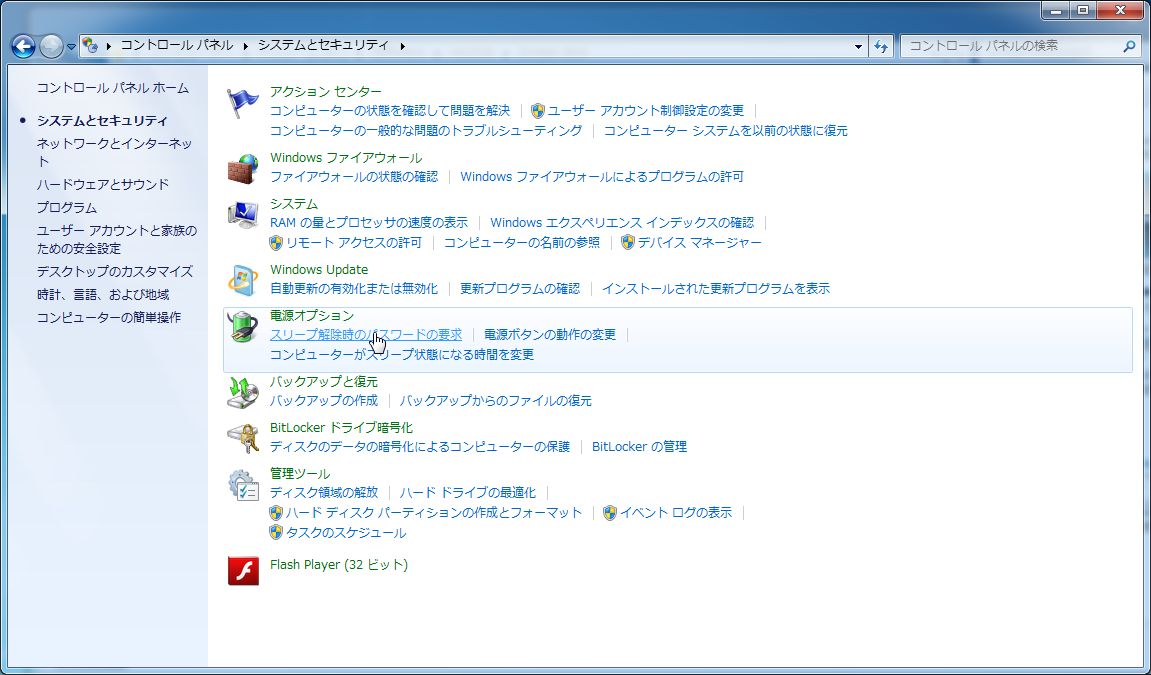
Task: Open コンピューターがスリープ状態になる時間を変更
Action: [x=402, y=355]
